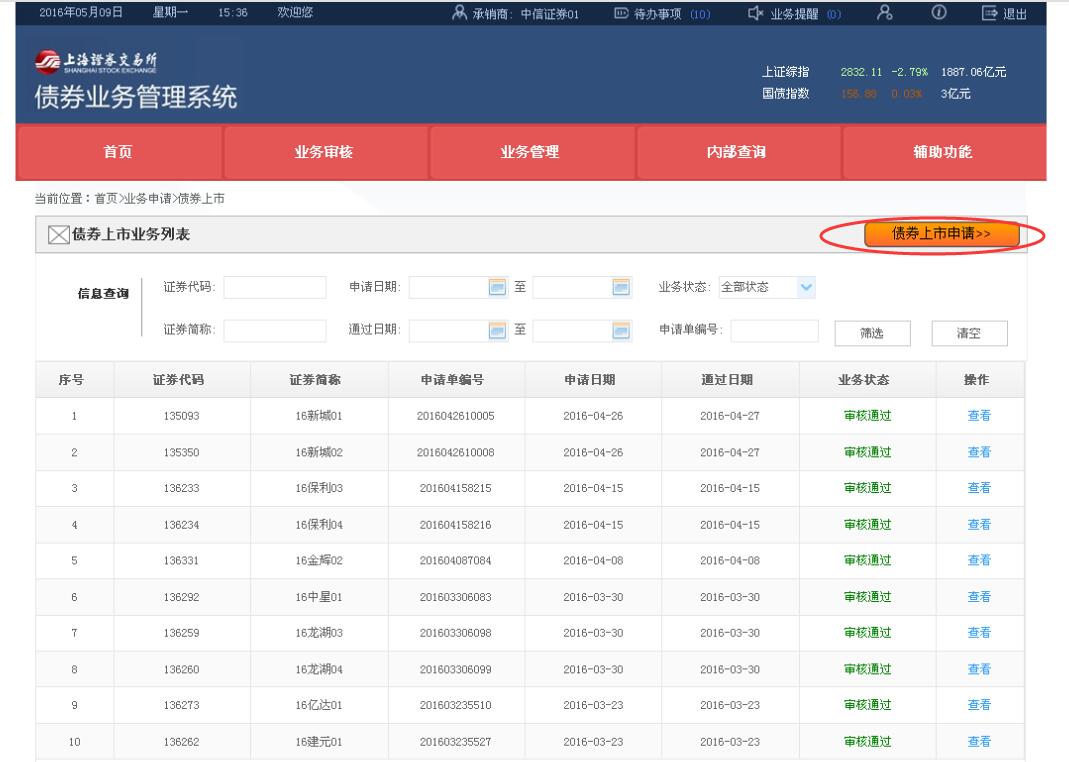Image resolution: width=1069 pixels, height=762 pixels.
Task: Click the 申请日期 column header
Action: [x=590, y=380]
